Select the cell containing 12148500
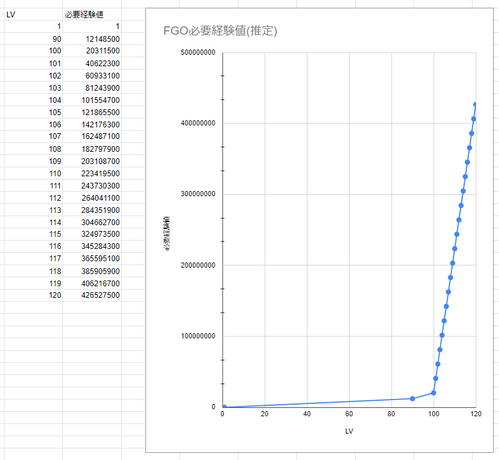This screenshot has height=460, width=499. point(92,39)
